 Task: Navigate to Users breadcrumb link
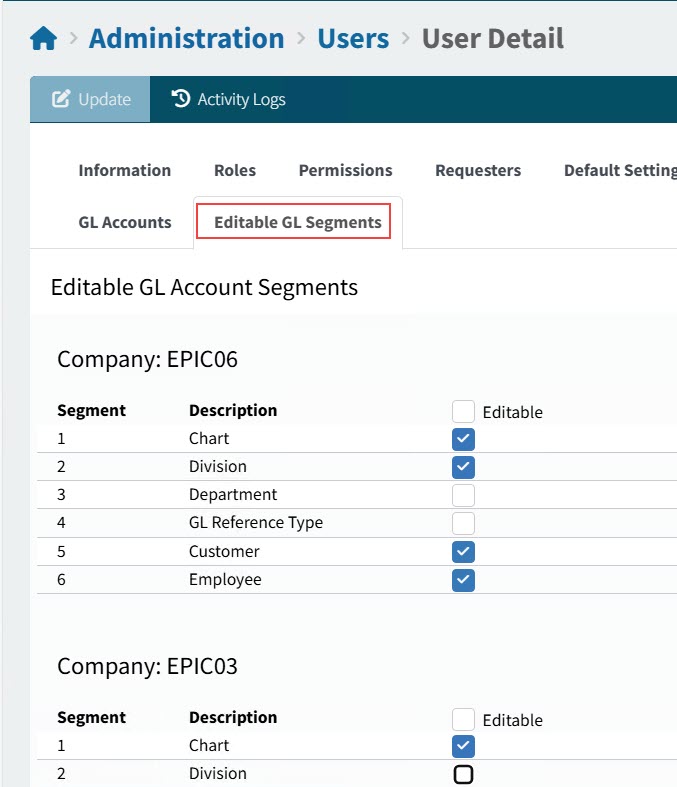pos(353,39)
